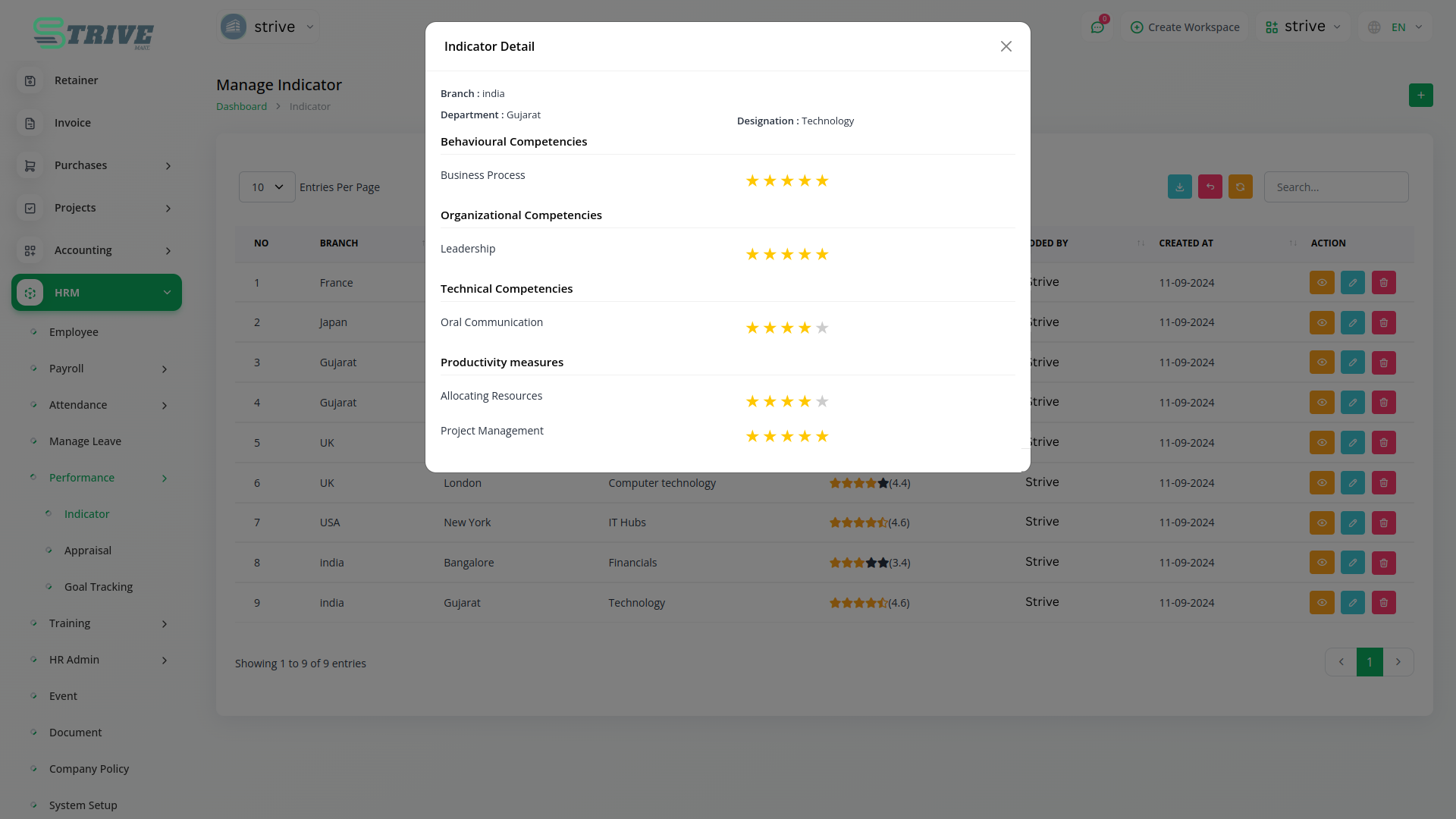View row 8 Bangalore indicator eye icon

1321,563
